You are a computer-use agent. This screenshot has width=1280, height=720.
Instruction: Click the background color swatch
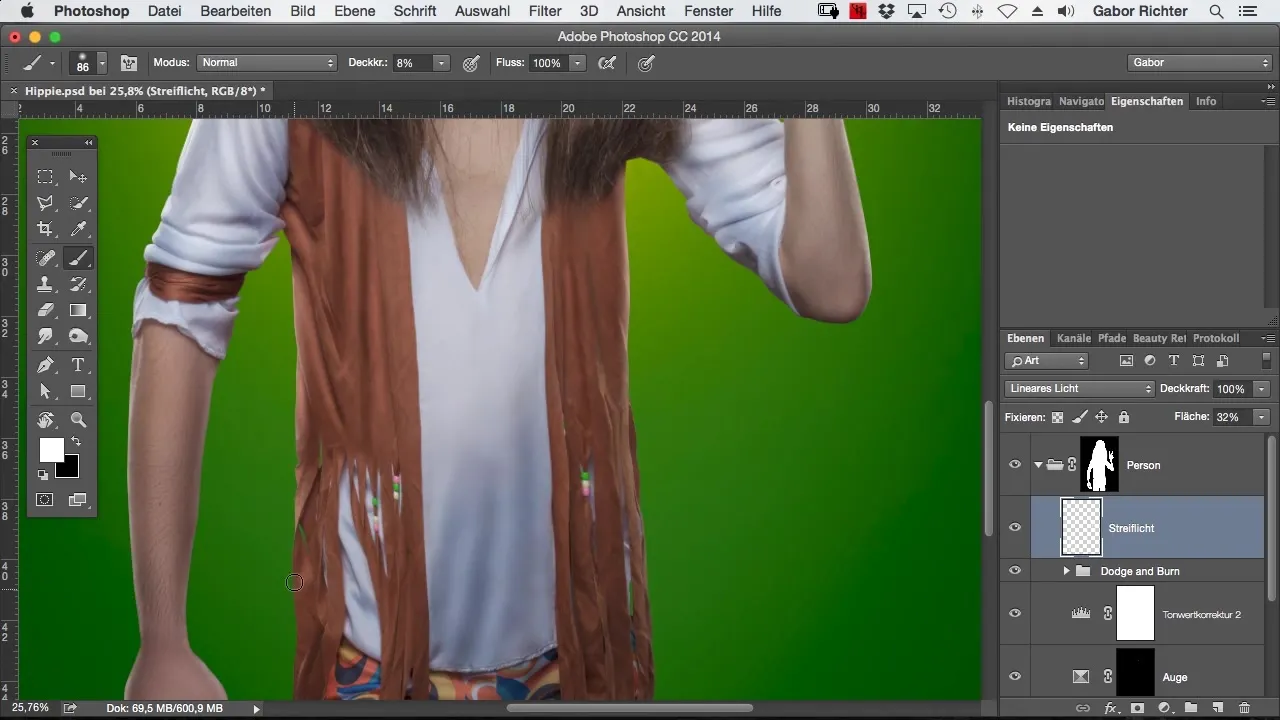coord(70,469)
